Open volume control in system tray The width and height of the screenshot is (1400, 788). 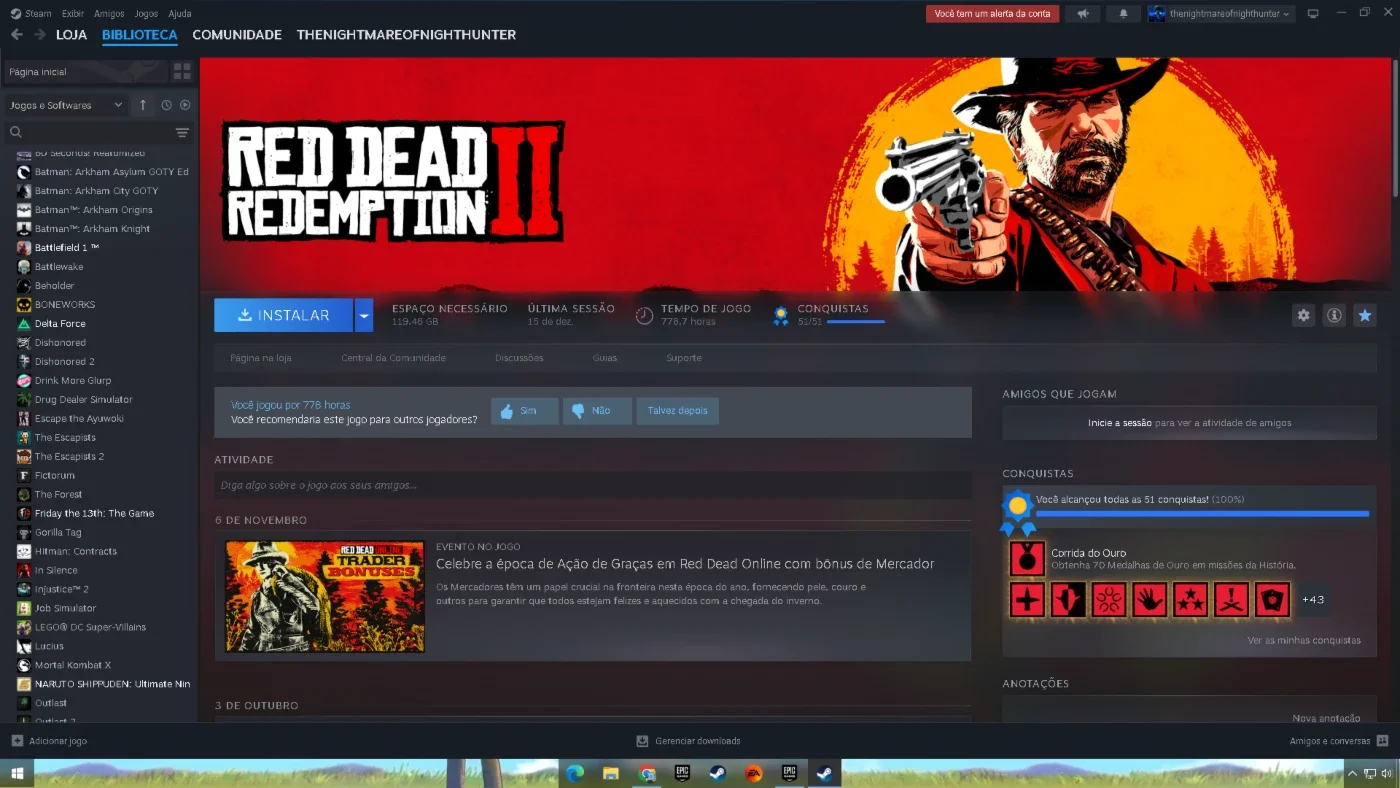pyautogui.click(x=1388, y=773)
